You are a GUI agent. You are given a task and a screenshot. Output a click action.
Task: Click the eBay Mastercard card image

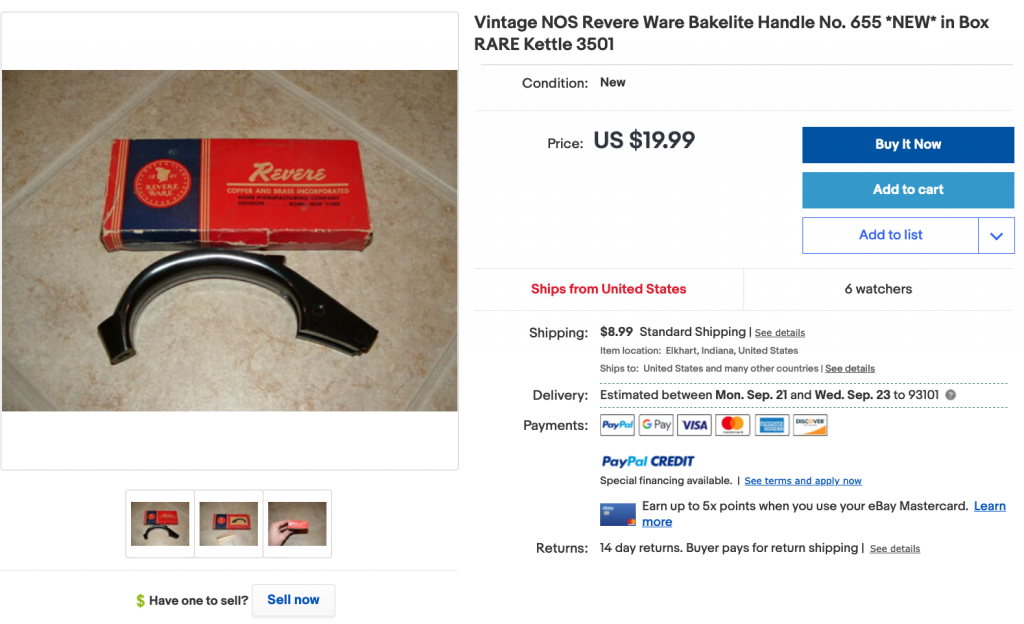click(x=618, y=514)
